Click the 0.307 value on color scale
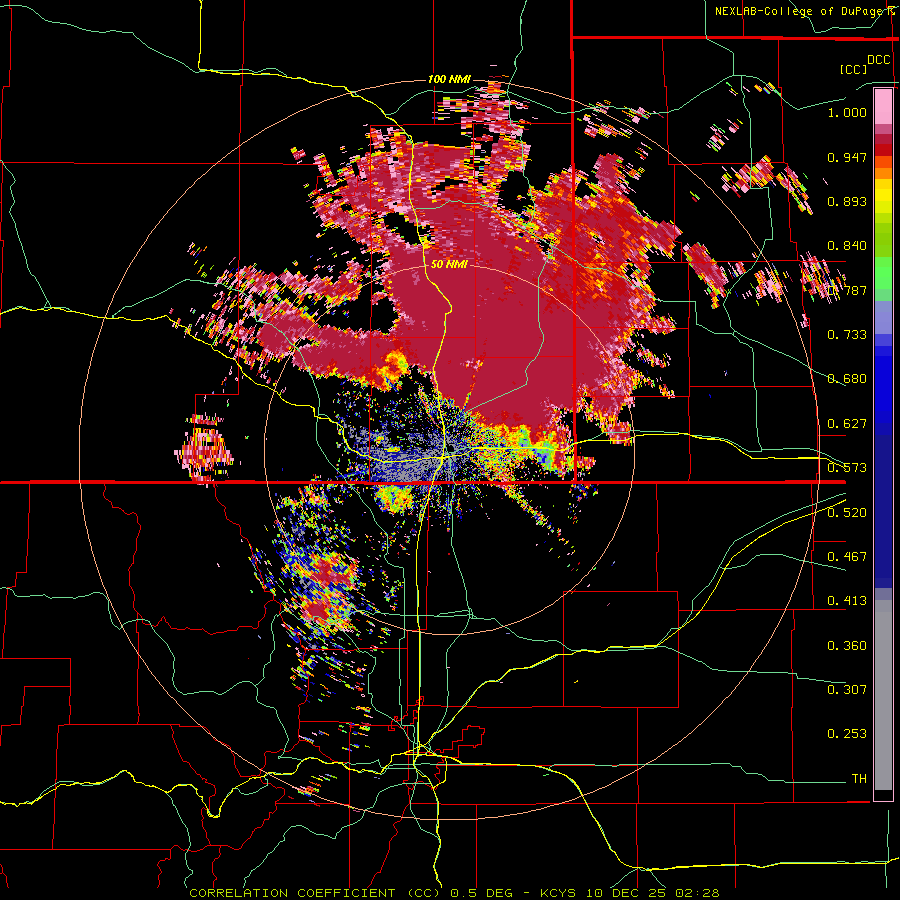The width and height of the screenshot is (900, 900). pyautogui.click(x=847, y=690)
